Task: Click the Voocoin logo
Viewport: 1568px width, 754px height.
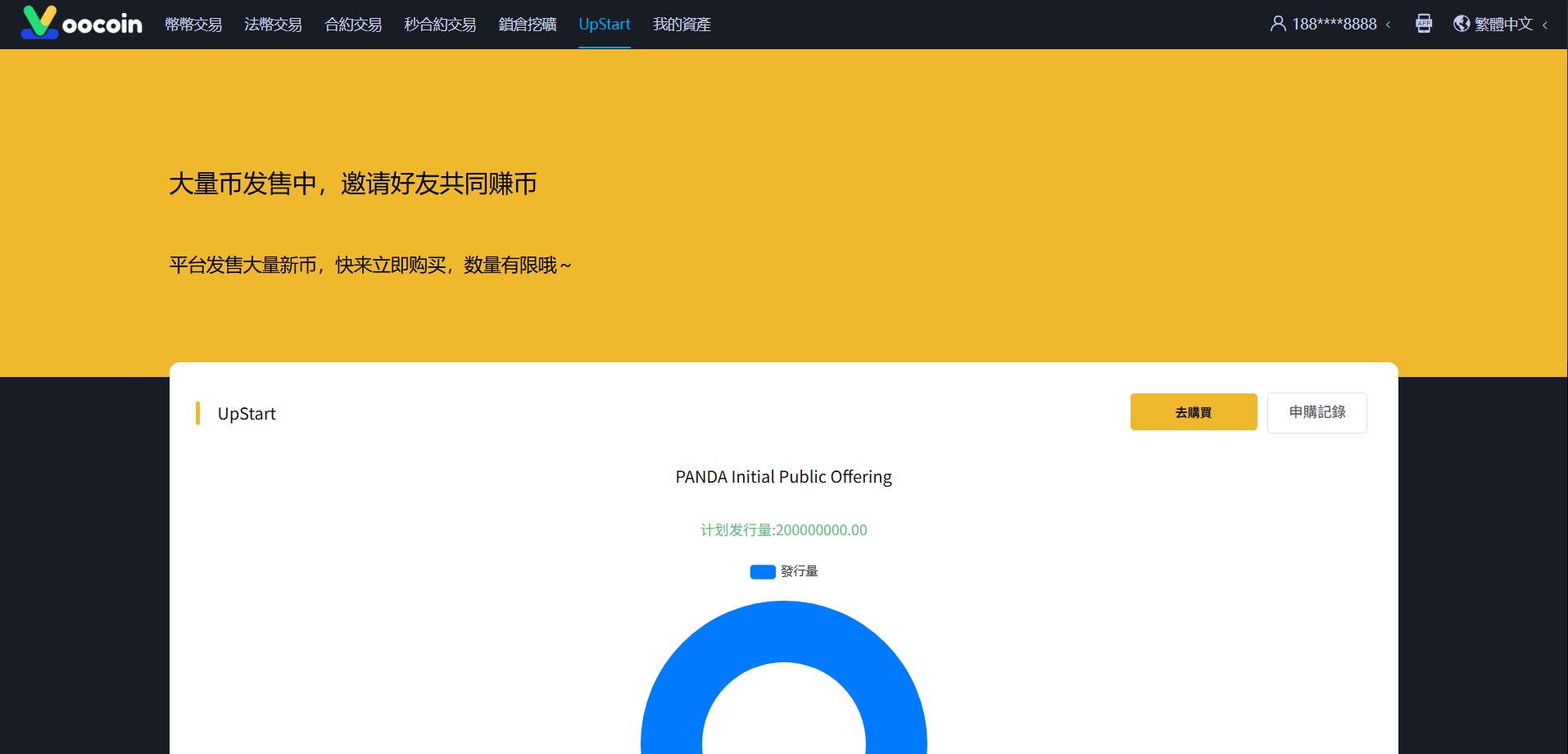Action: coord(82,23)
